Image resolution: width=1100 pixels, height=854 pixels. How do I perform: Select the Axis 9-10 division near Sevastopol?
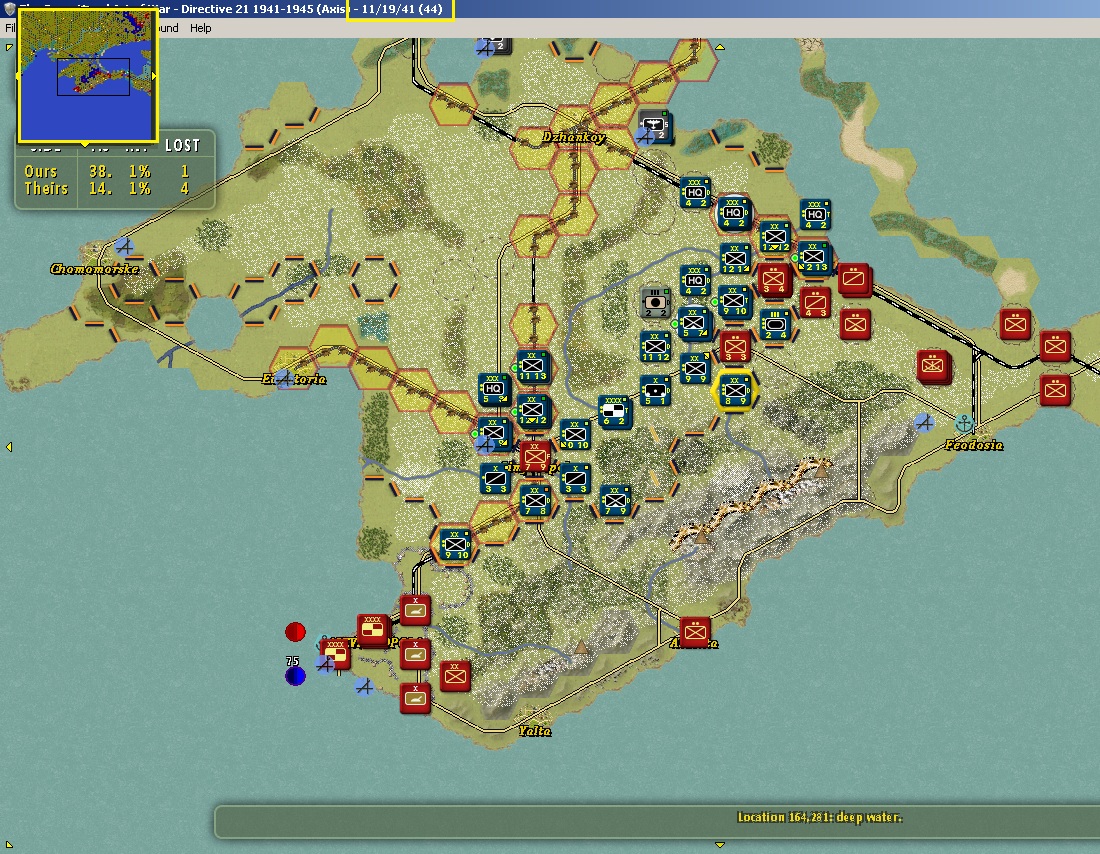(x=455, y=545)
